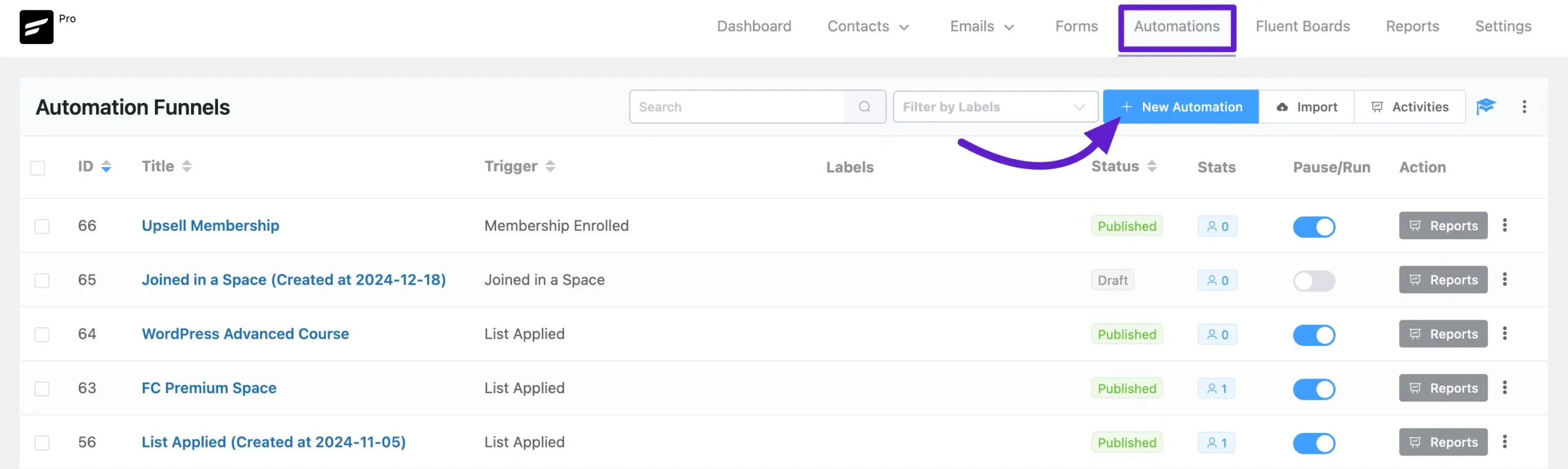Click Published badge for Upsell Membership
Image resolution: width=1568 pixels, height=469 pixels.
click(x=1126, y=227)
